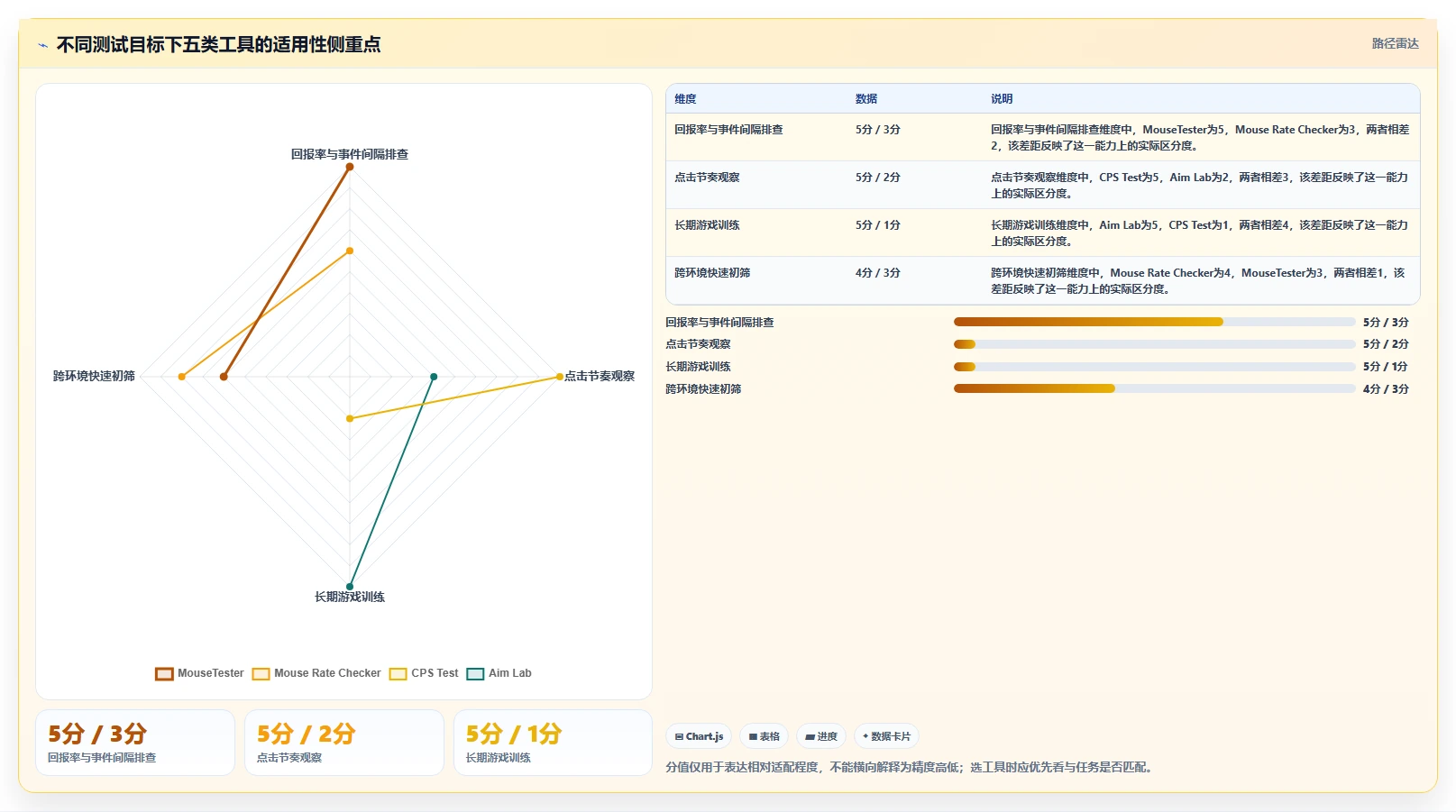Click the 维度 table column header
The width and height of the screenshot is (1456, 812).
[685, 99]
